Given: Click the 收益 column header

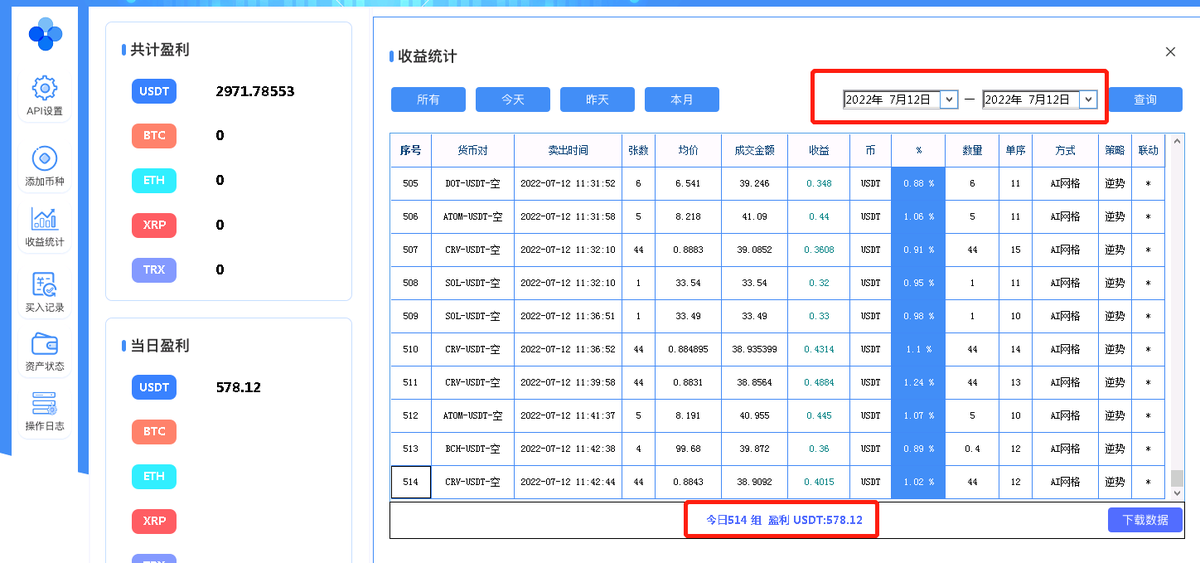Looking at the screenshot, I should coord(819,150).
